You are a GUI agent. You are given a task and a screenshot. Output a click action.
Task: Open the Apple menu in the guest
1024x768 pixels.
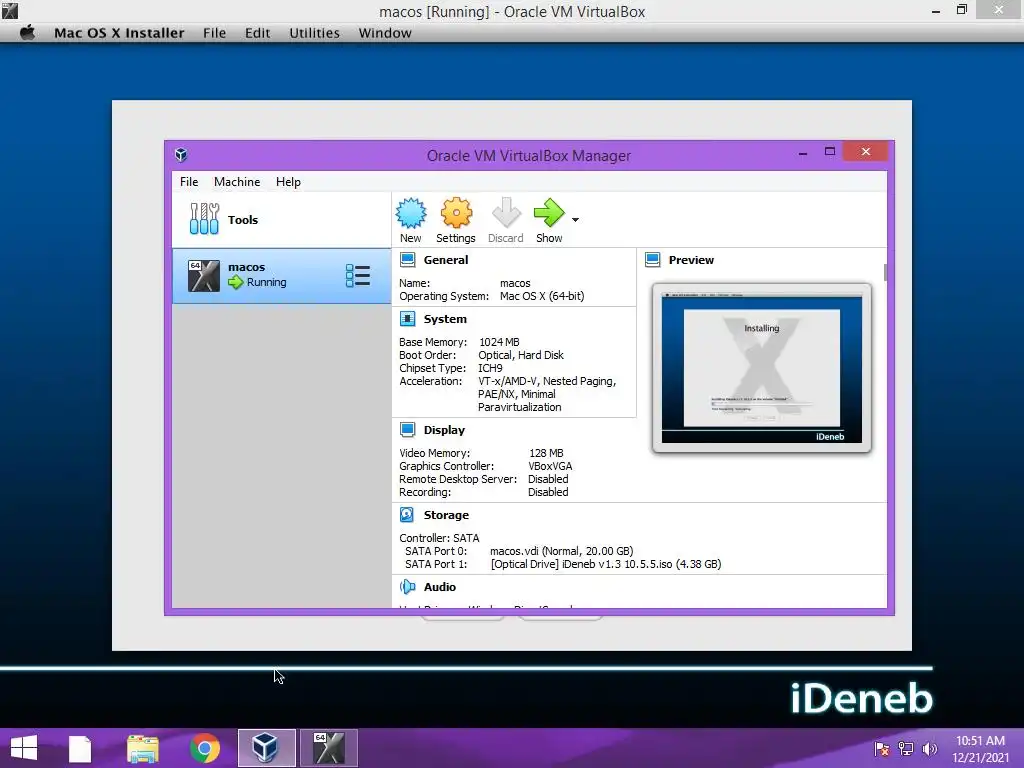(27, 32)
